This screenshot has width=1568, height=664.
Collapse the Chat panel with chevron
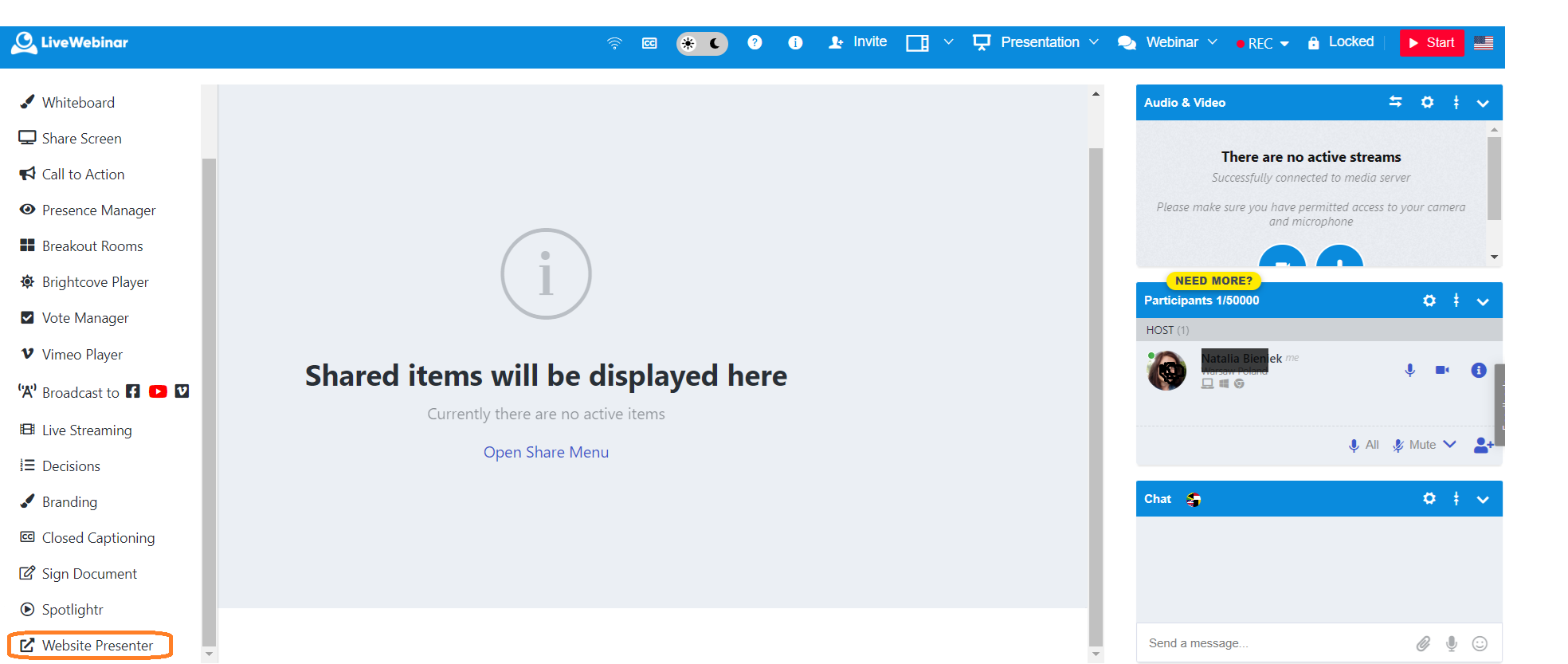click(1483, 499)
